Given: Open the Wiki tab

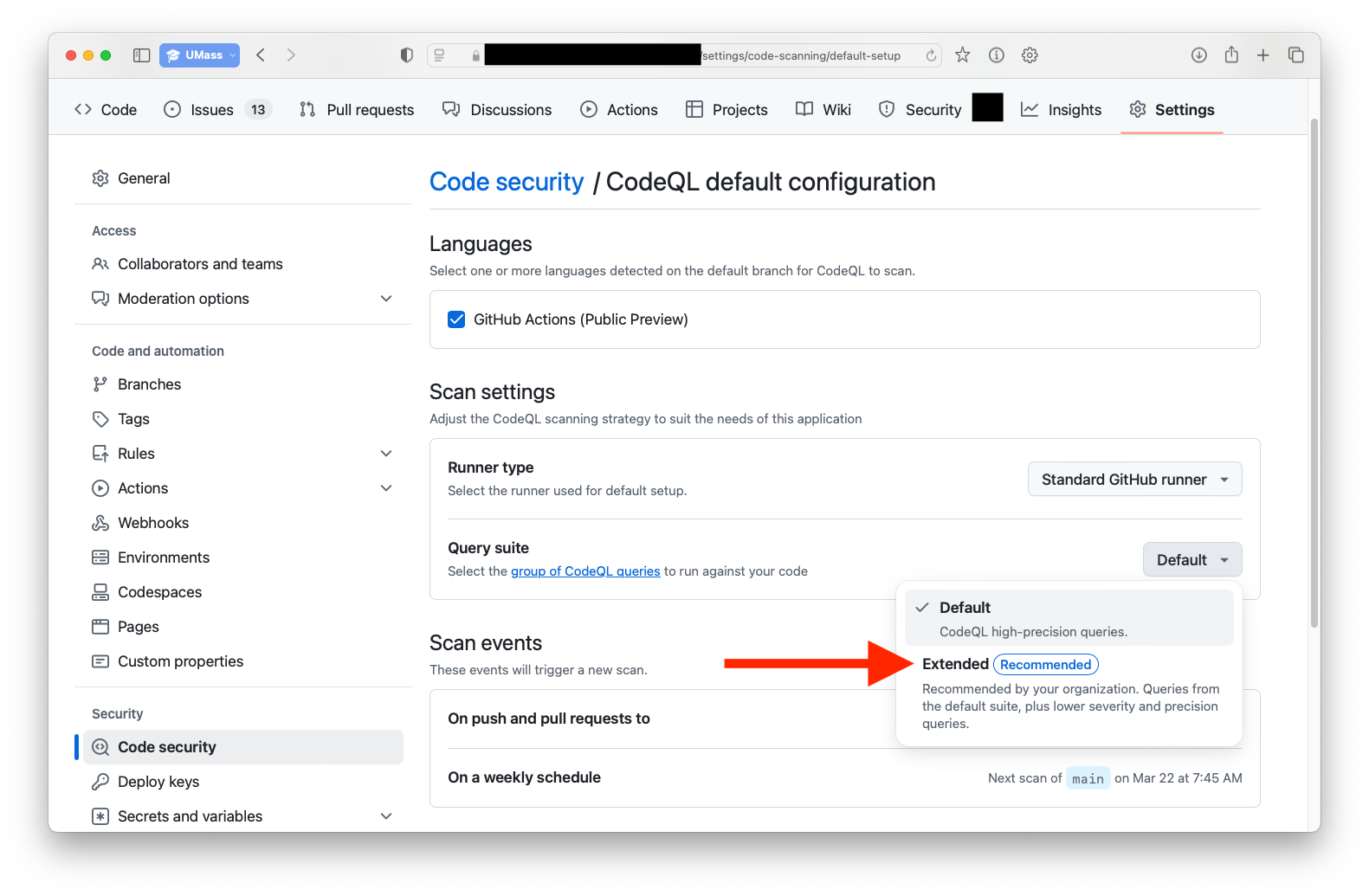Looking at the screenshot, I should (x=823, y=110).
